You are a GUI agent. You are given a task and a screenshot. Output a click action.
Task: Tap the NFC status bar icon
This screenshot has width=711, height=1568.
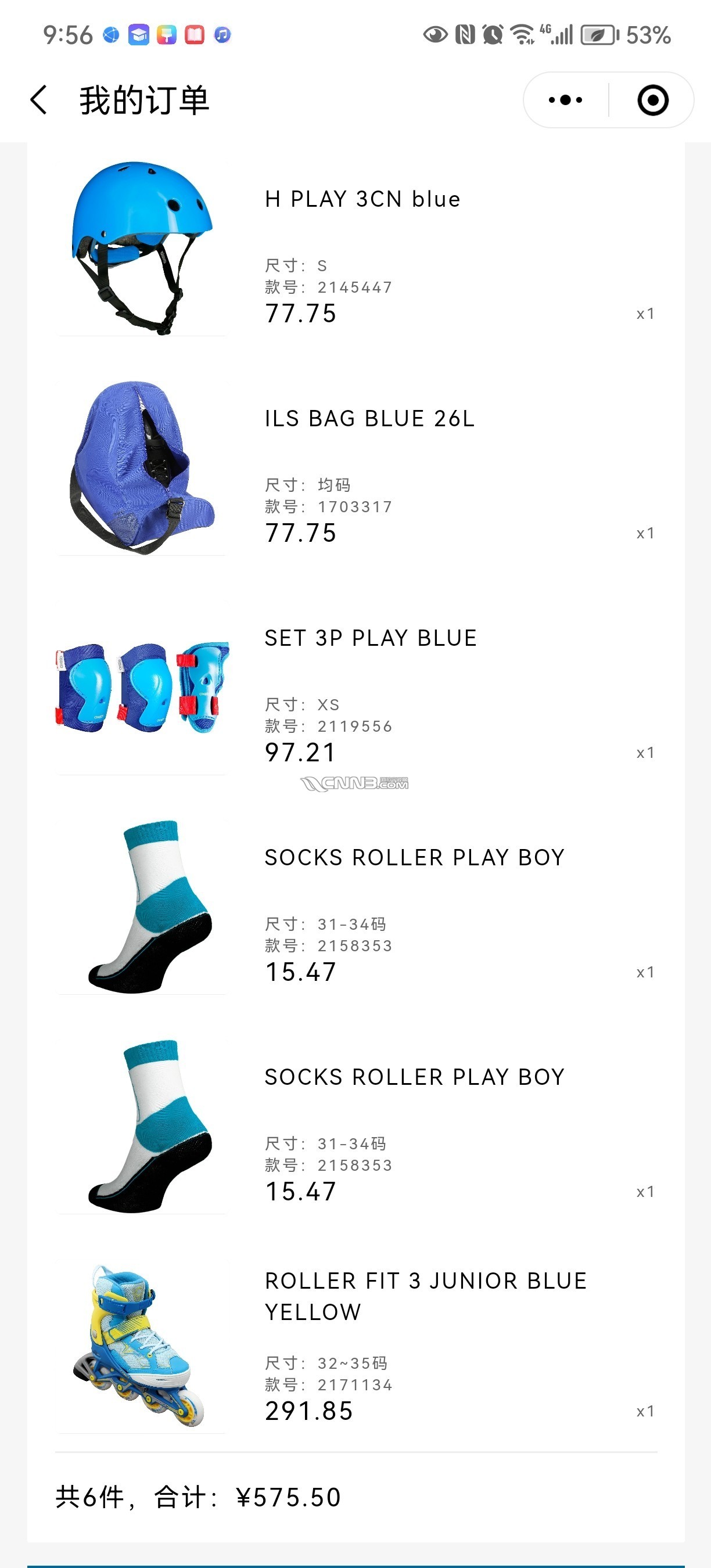point(465,35)
